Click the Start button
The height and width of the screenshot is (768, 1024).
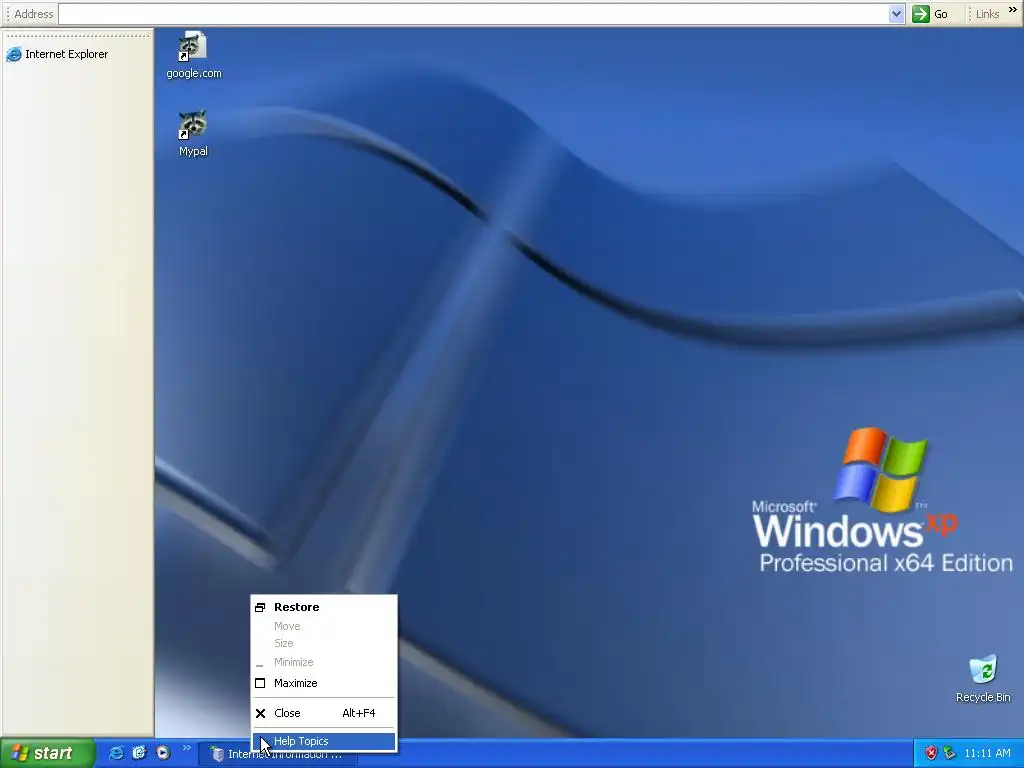(x=47, y=753)
